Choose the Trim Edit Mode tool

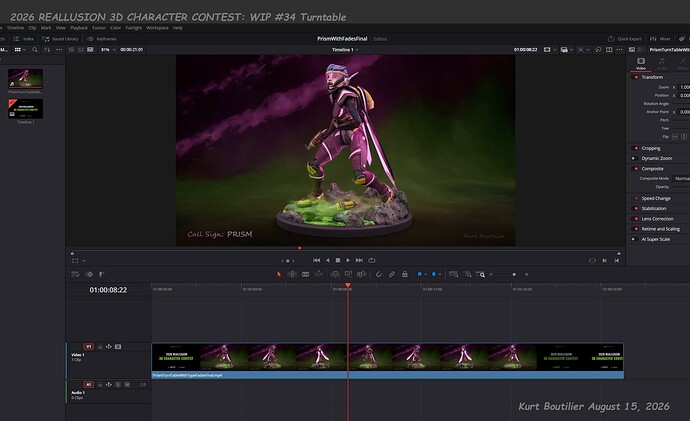pos(292,275)
